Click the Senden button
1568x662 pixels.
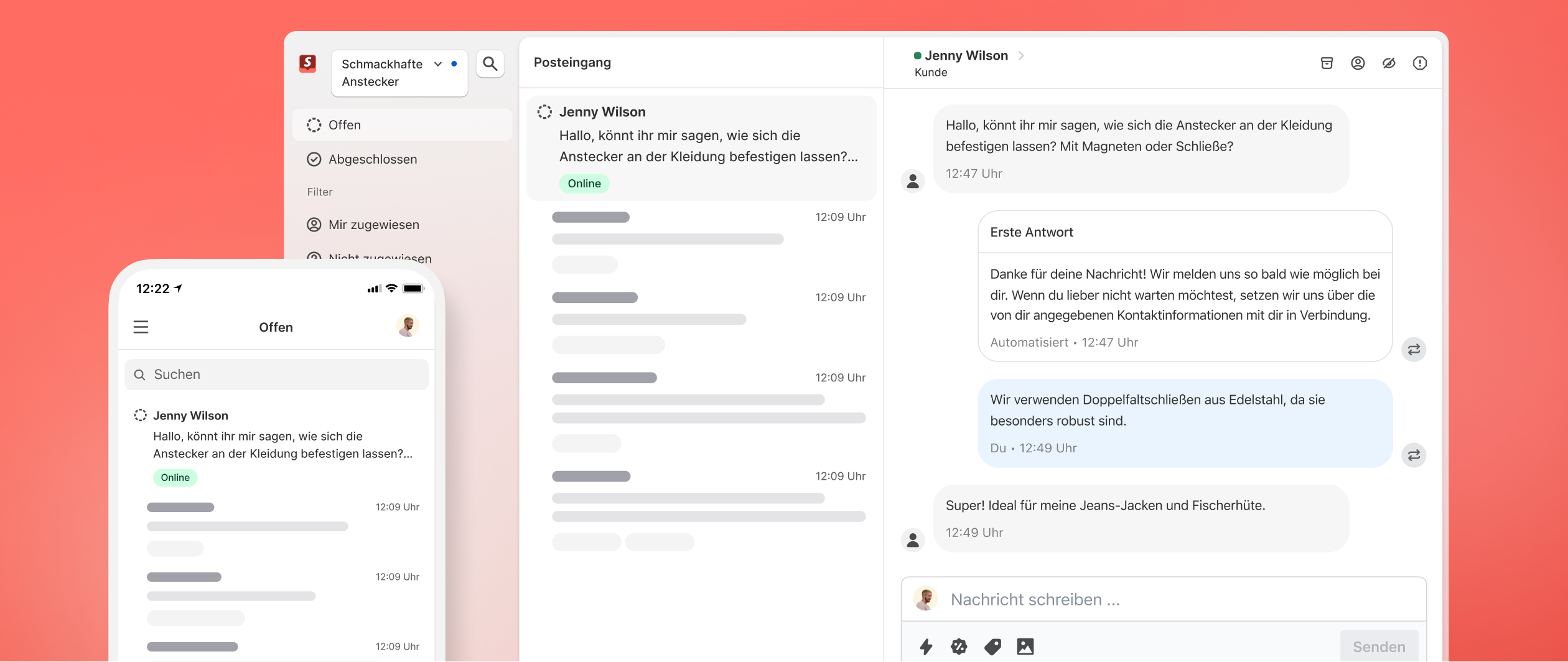coord(1379,646)
